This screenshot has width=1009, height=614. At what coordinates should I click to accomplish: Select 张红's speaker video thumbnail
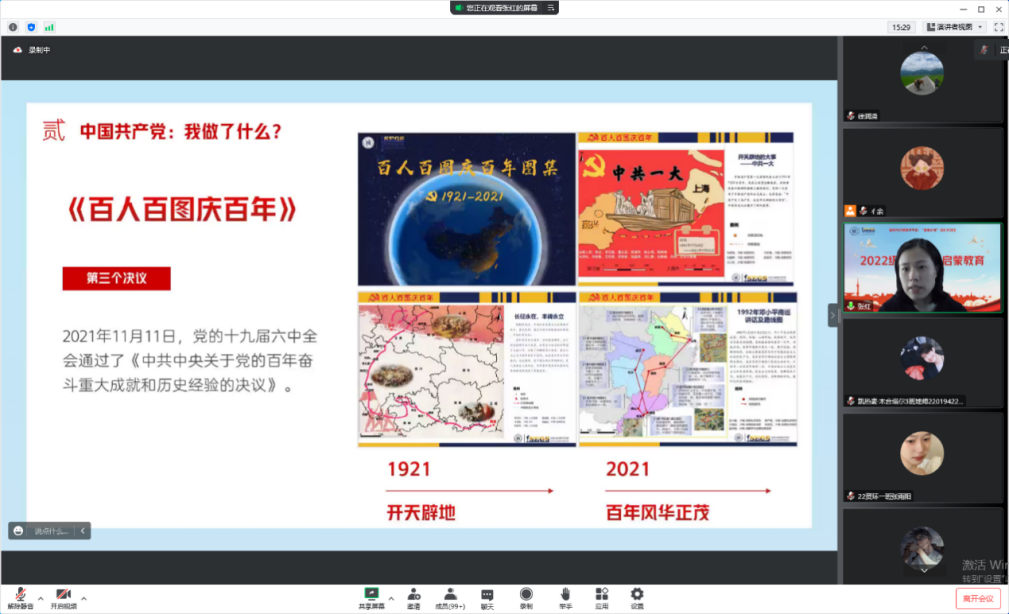[x=921, y=266]
